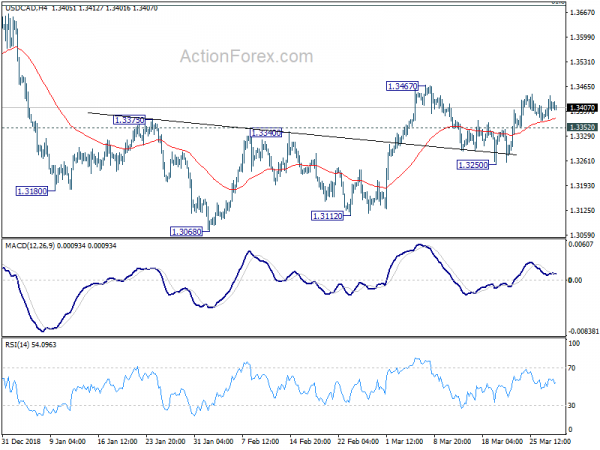
Task: Click 1.36670 on the price axis
Action: [x=582, y=13]
